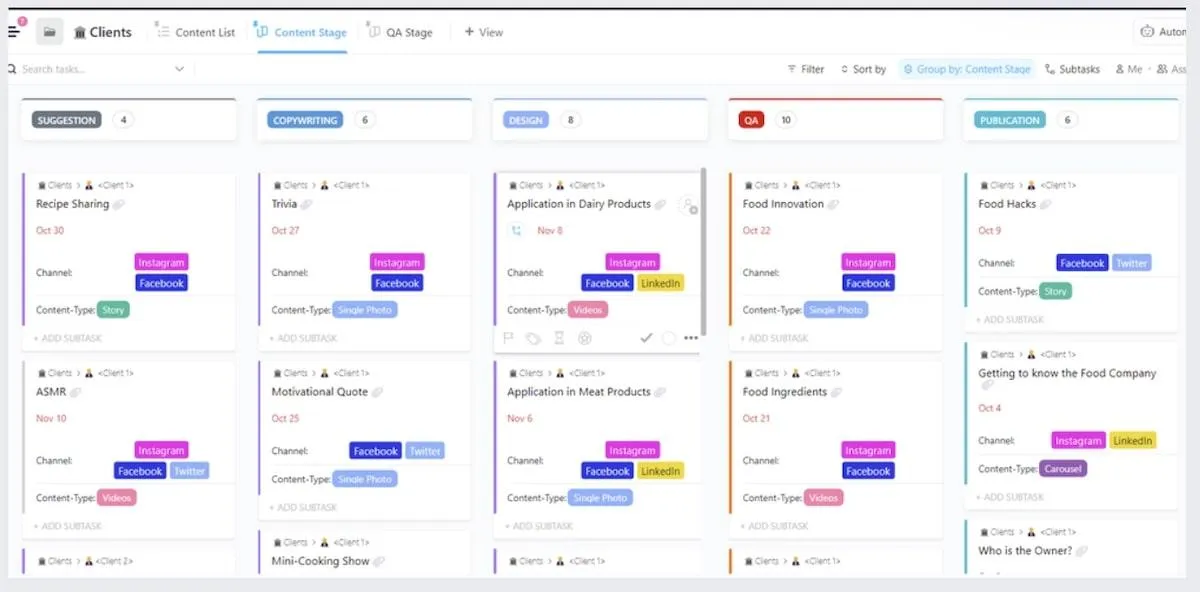Select the Dairy Products card circle checkbox
Image resolution: width=1200 pixels, height=592 pixels.
pyautogui.click(x=669, y=338)
